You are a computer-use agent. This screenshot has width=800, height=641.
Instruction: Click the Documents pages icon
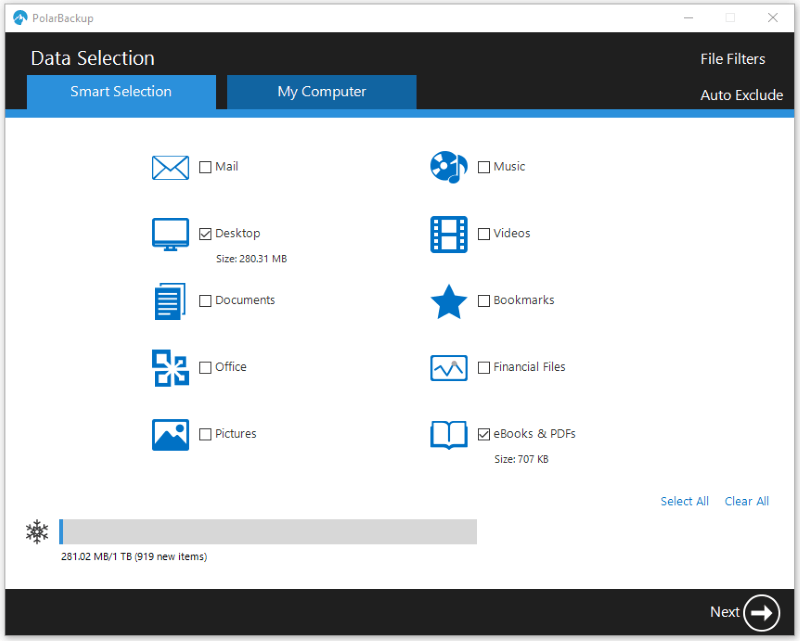[170, 301]
